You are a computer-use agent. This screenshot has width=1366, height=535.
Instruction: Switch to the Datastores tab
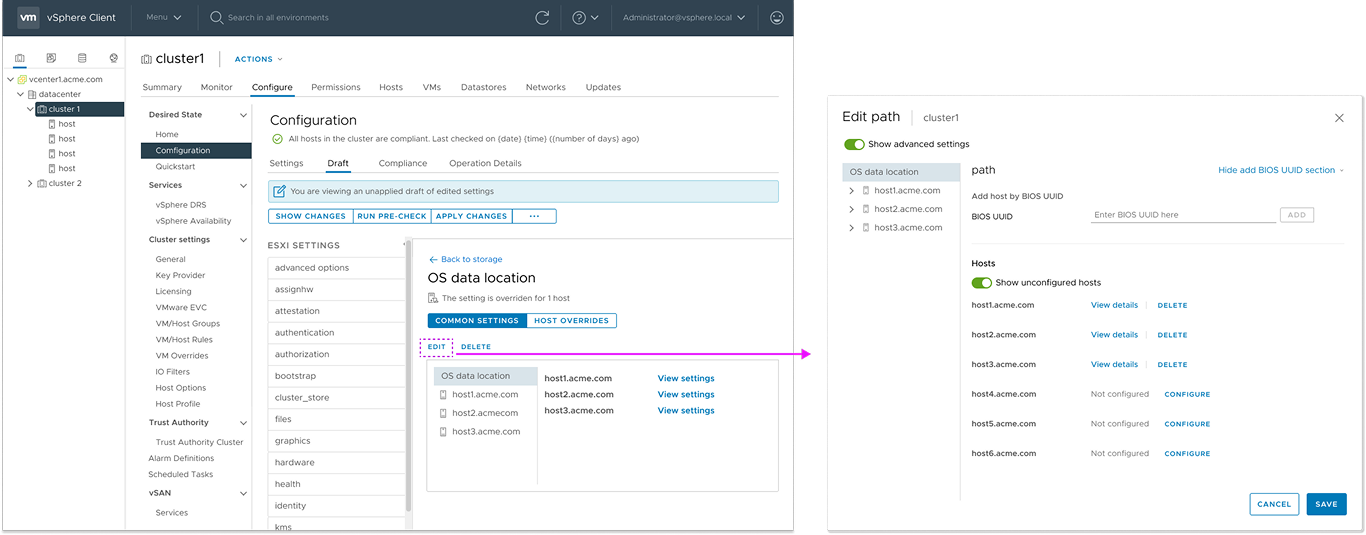coord(484,87)
